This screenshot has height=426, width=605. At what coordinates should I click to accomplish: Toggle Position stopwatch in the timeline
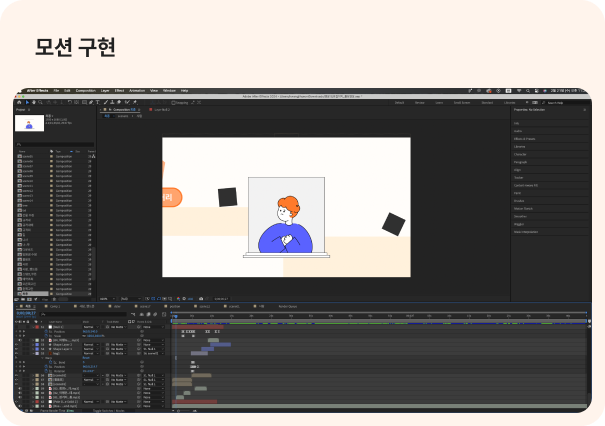point(45,332)
